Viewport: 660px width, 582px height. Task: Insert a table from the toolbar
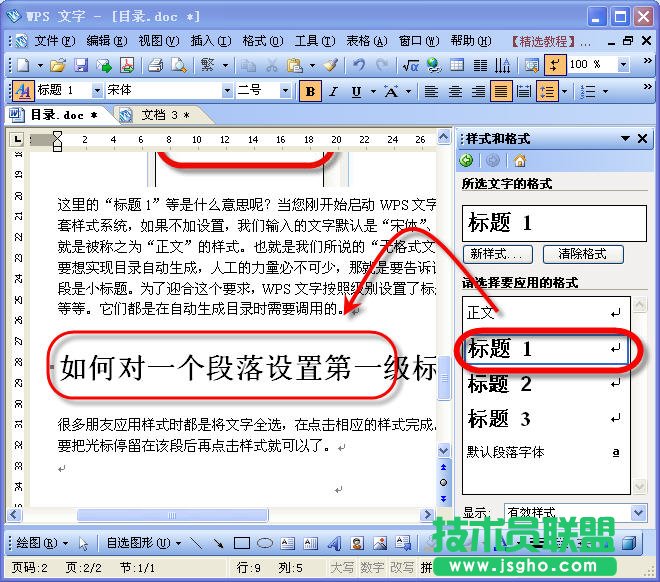(x=457, y=65)
